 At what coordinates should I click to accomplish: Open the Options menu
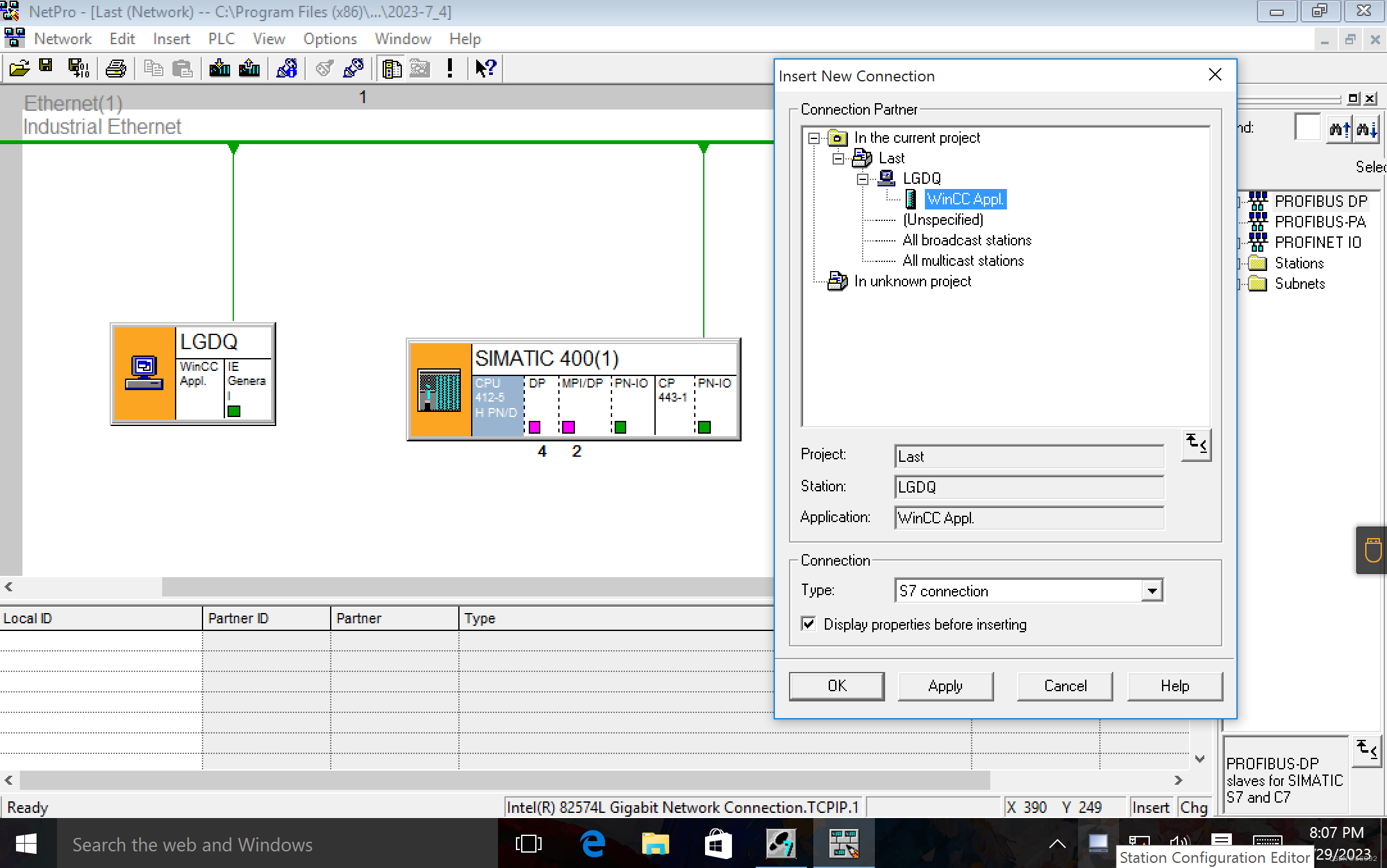[x=329, y=39]
